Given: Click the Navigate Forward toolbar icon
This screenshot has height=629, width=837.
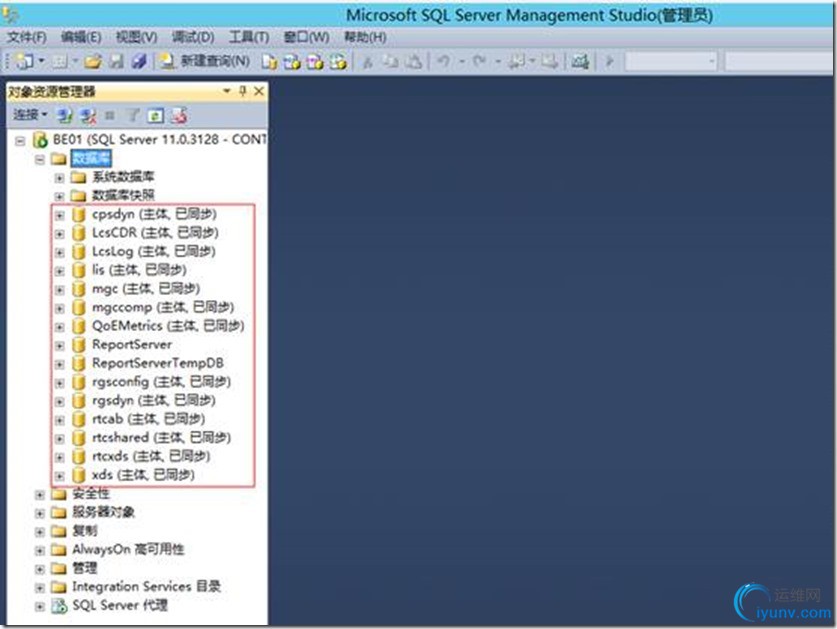Looking at the screenshot, I should [x=549, y=62].
